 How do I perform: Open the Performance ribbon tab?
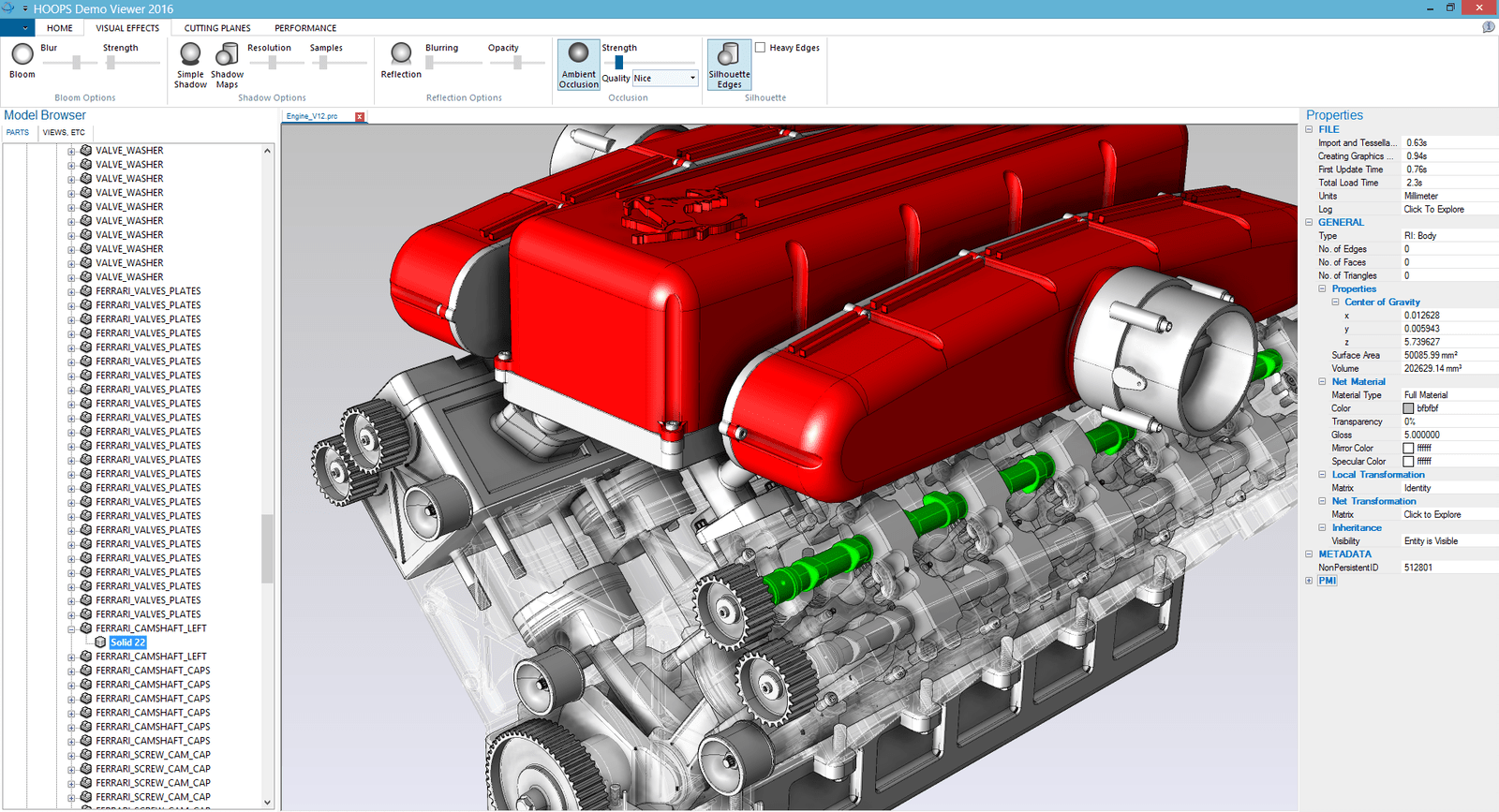coord(305,28)
